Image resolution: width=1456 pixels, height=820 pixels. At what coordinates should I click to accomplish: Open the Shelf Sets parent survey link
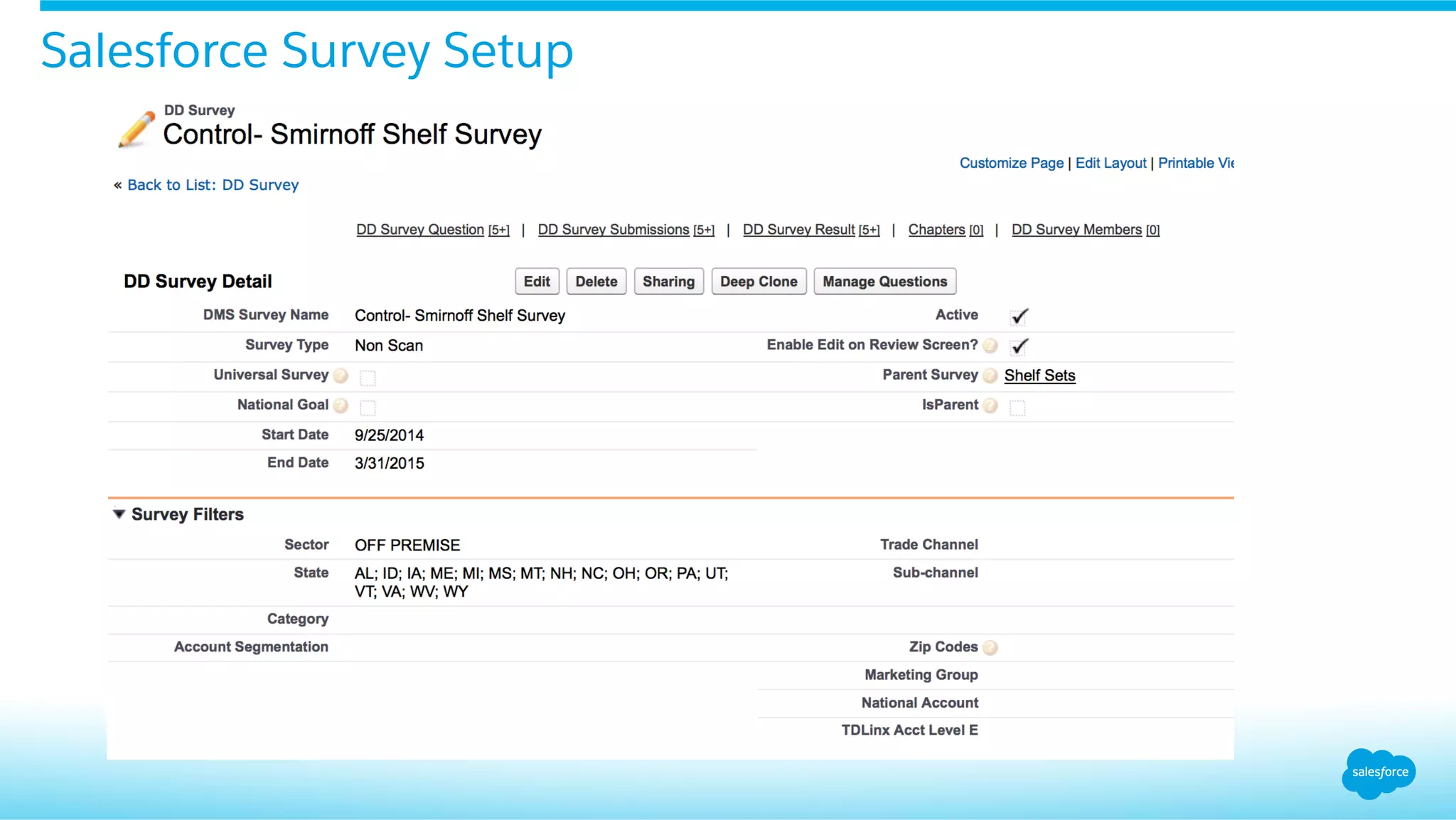point(1039,376)
